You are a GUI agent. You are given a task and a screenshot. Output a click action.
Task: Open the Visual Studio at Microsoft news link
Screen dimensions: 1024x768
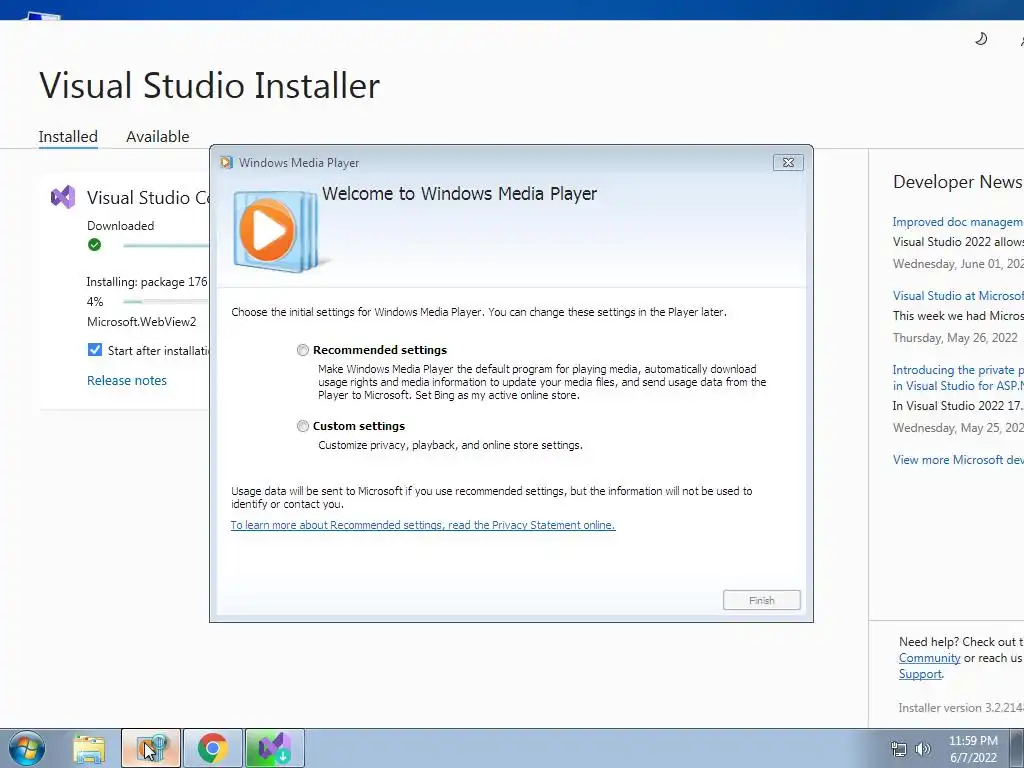pos(958,296)
